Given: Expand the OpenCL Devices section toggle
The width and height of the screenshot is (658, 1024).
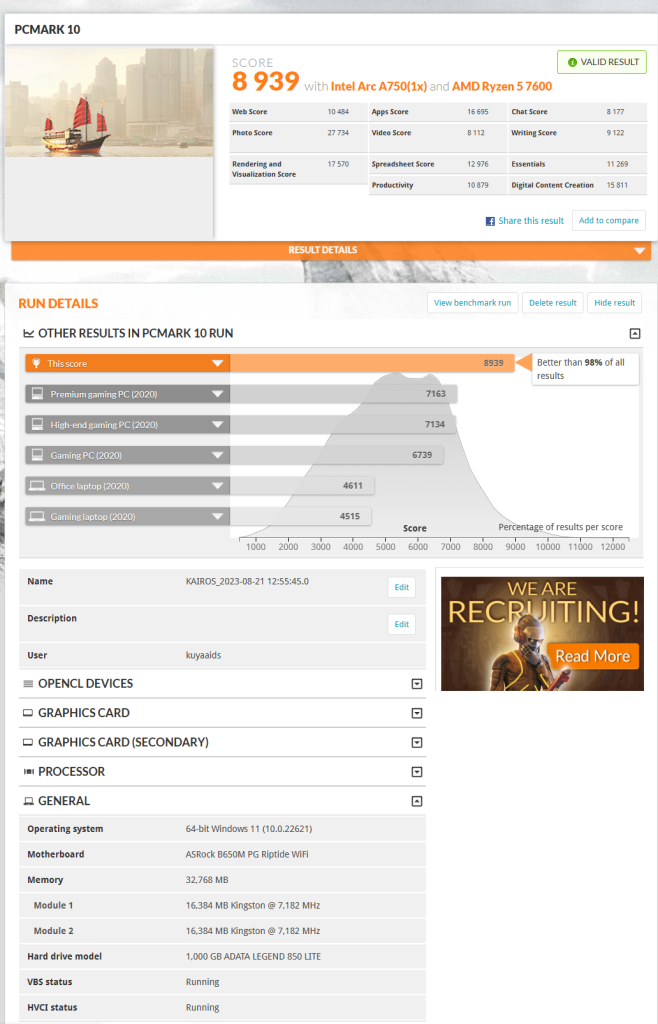Looking at the screenshot, I should [x=417, y=684].
